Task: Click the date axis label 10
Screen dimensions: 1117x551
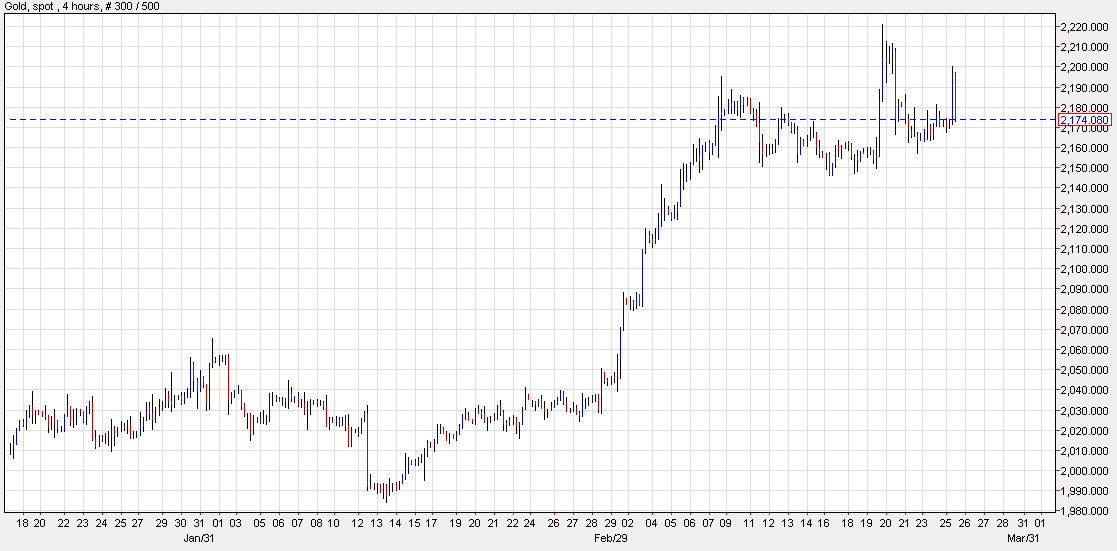Action: click(335, 522)
